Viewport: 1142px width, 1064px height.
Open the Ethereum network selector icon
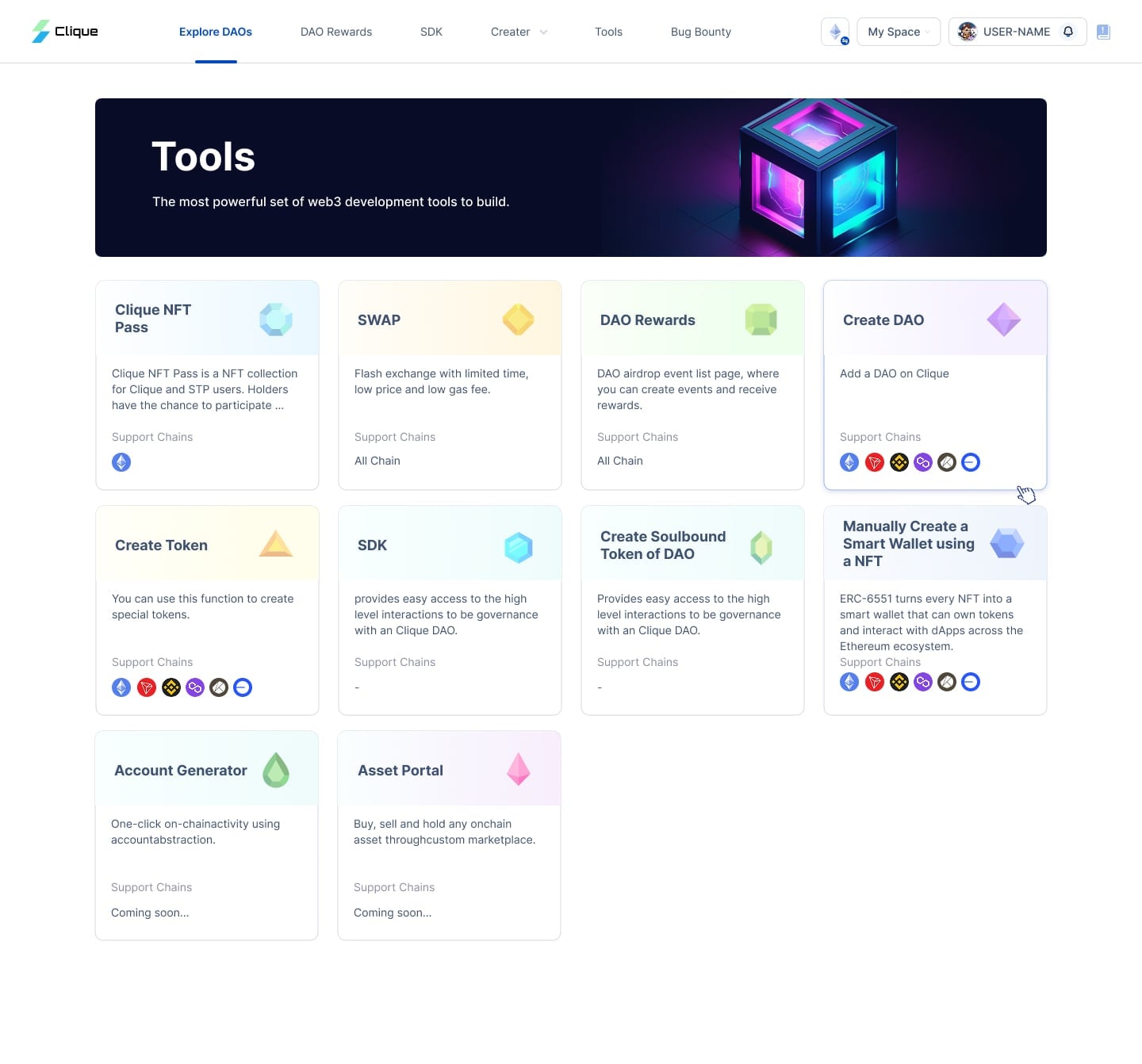pos(835,32)
